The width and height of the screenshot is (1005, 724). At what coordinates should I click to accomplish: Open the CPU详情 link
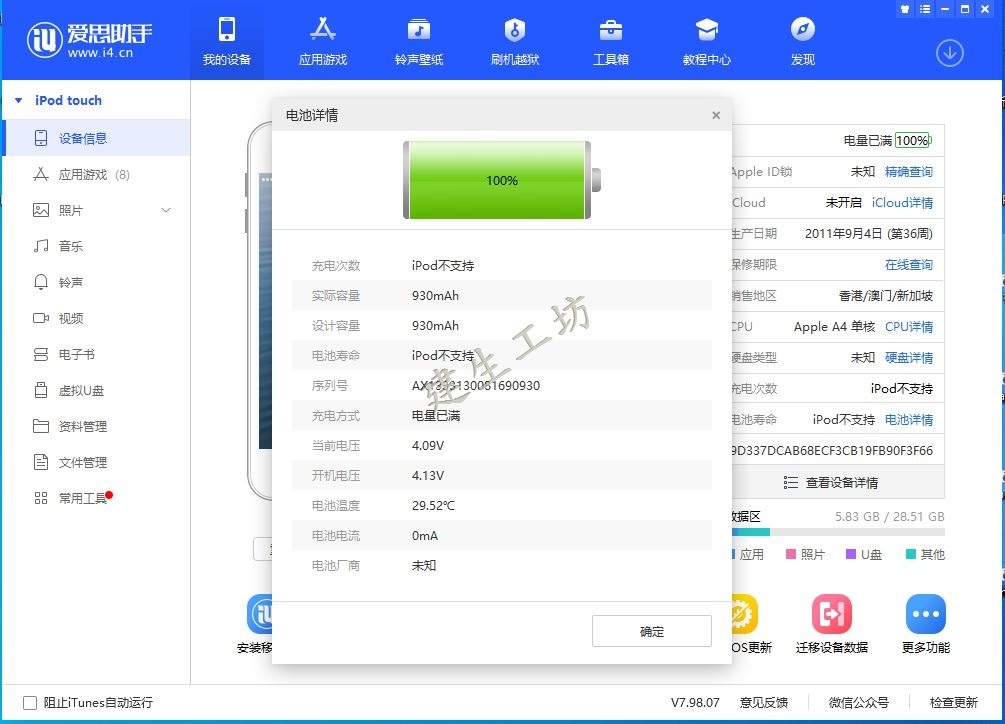click(909, 327)
